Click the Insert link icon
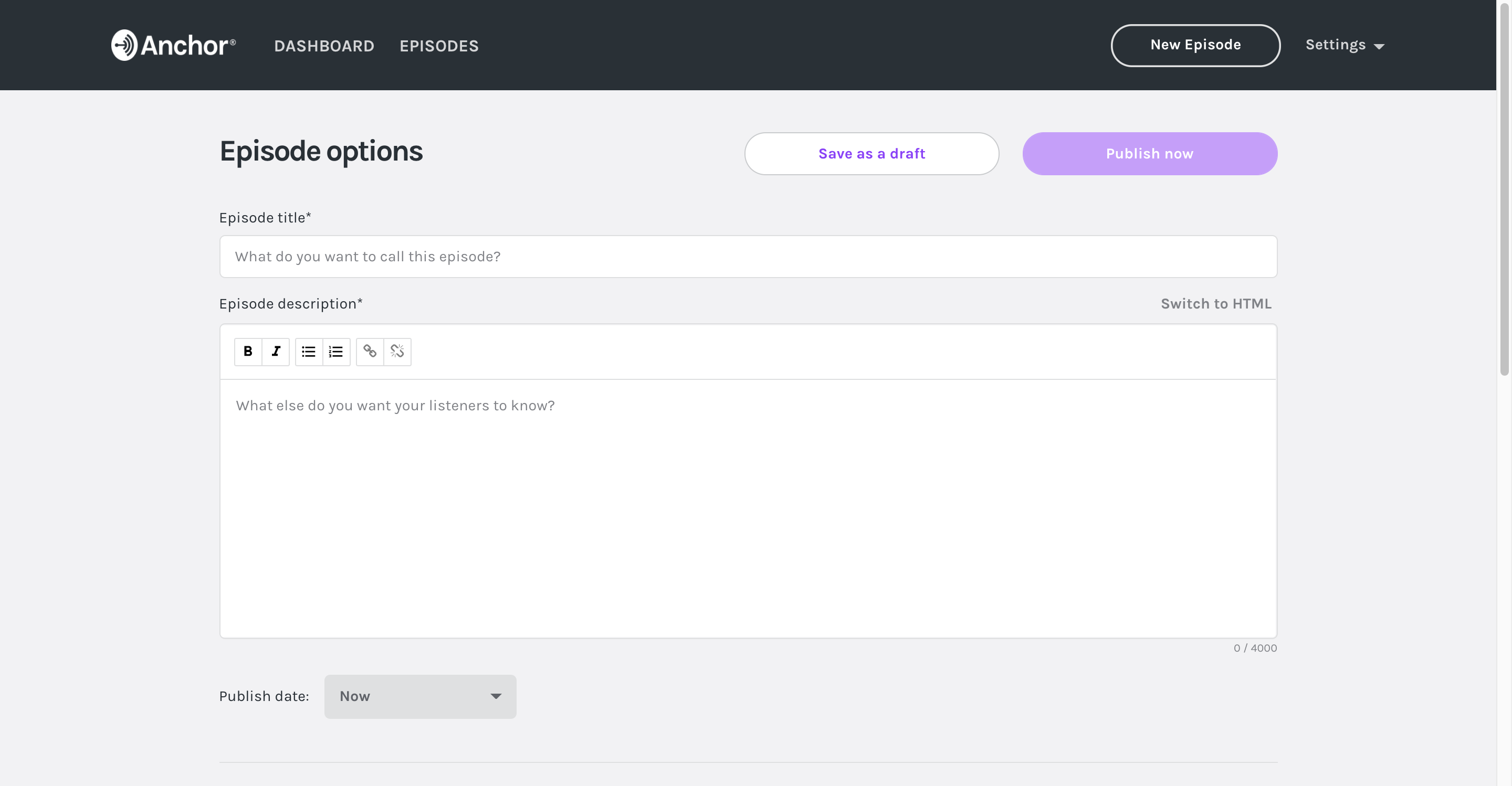The width and height of the screenshot is (1512, 786). point(370,351)
